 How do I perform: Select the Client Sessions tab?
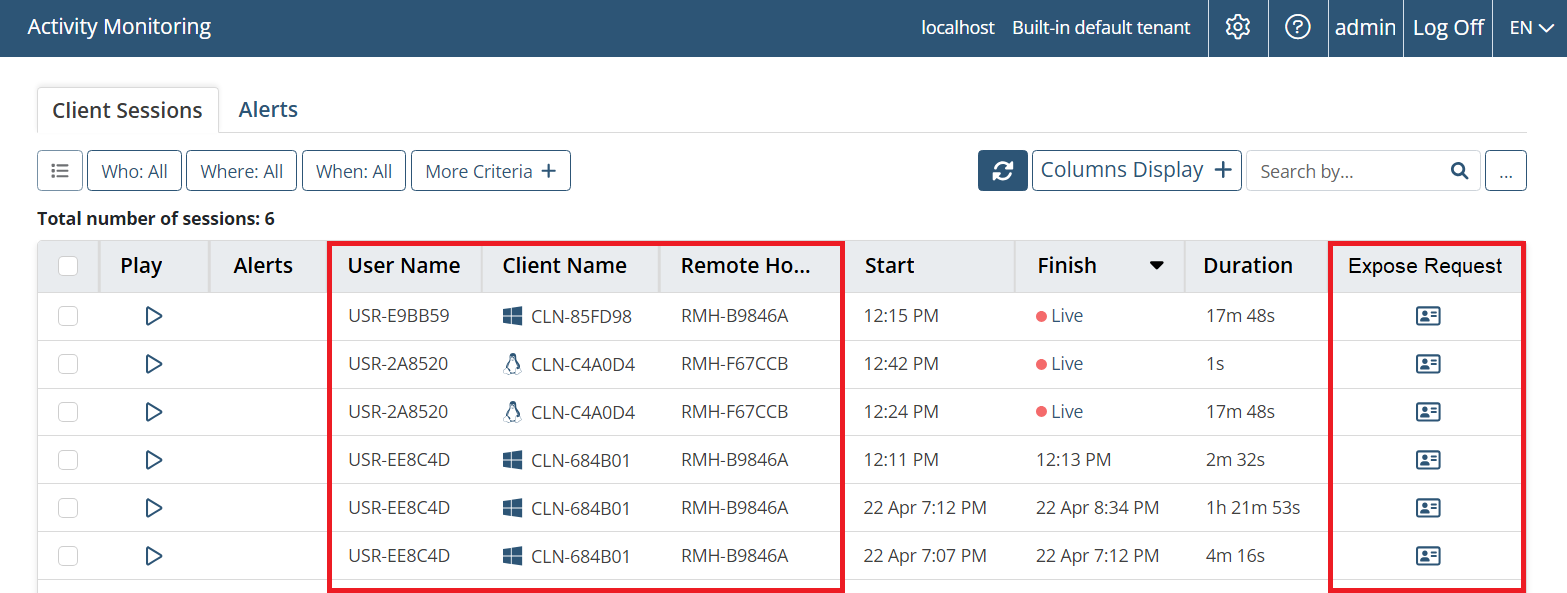[127, 111]
